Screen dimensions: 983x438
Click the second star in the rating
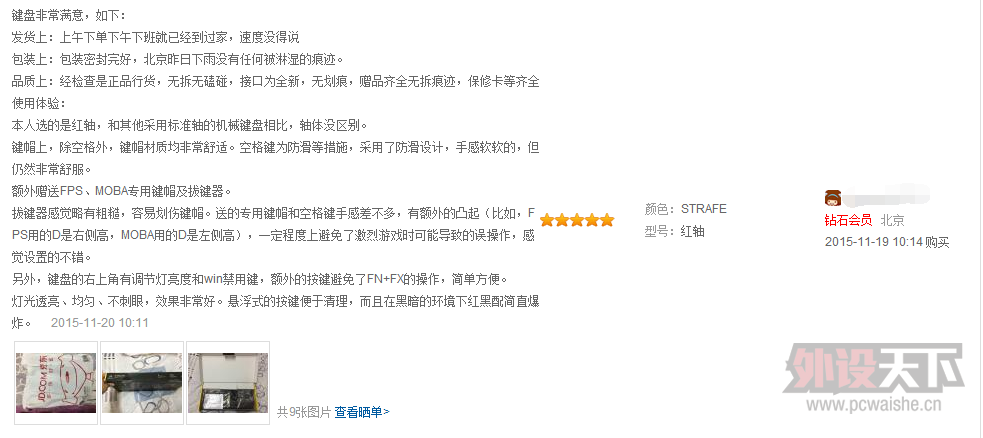click(x=562, y=220)
